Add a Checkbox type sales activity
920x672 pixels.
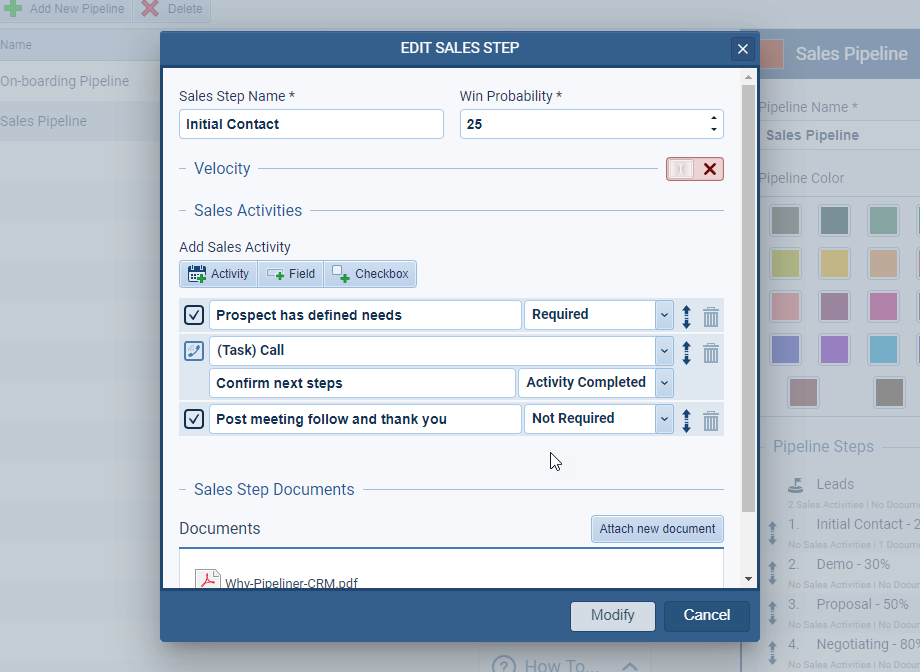(369, 273)
